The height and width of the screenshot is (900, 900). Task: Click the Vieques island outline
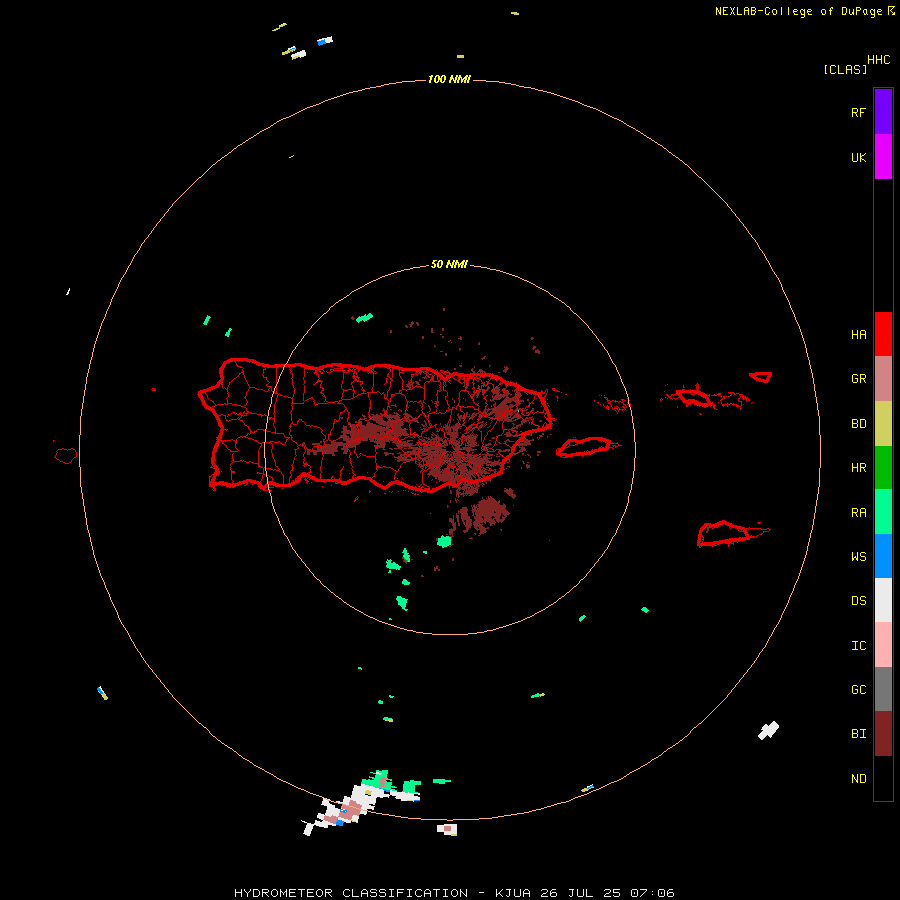coord(585,447)
